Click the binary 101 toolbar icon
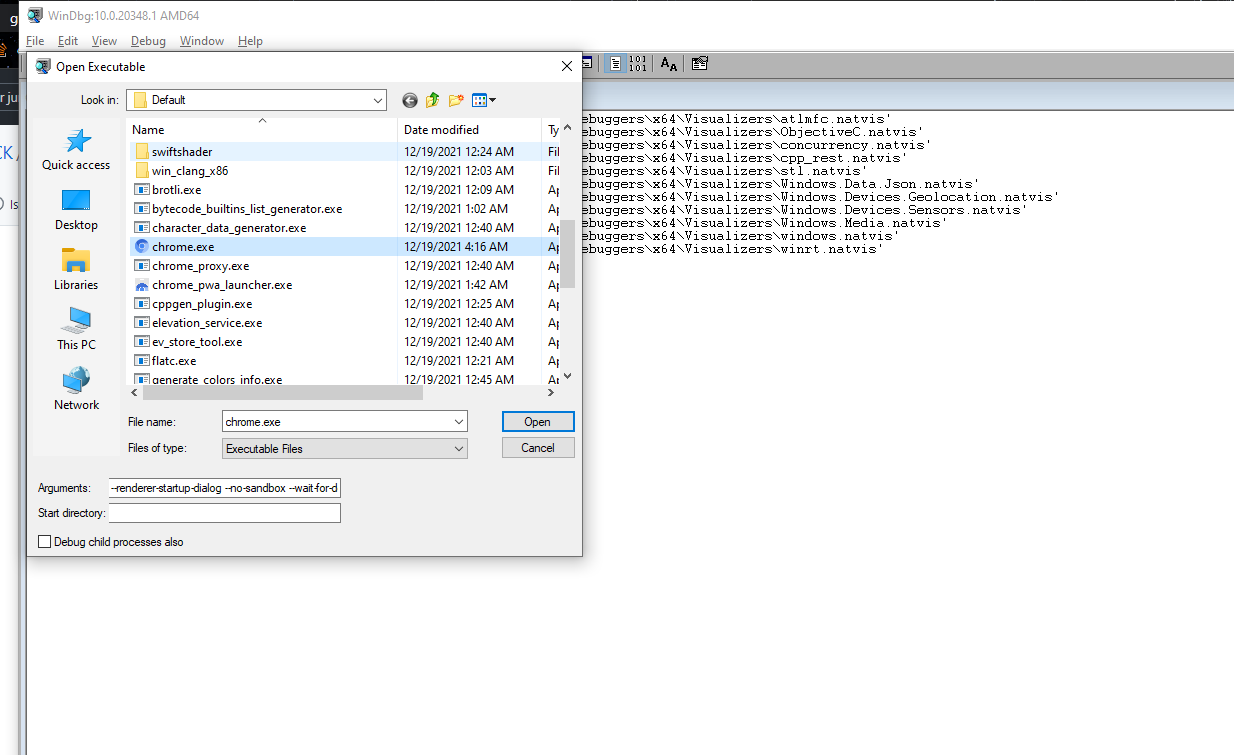This screenshot has height=755, width=1234. point(638,63)
